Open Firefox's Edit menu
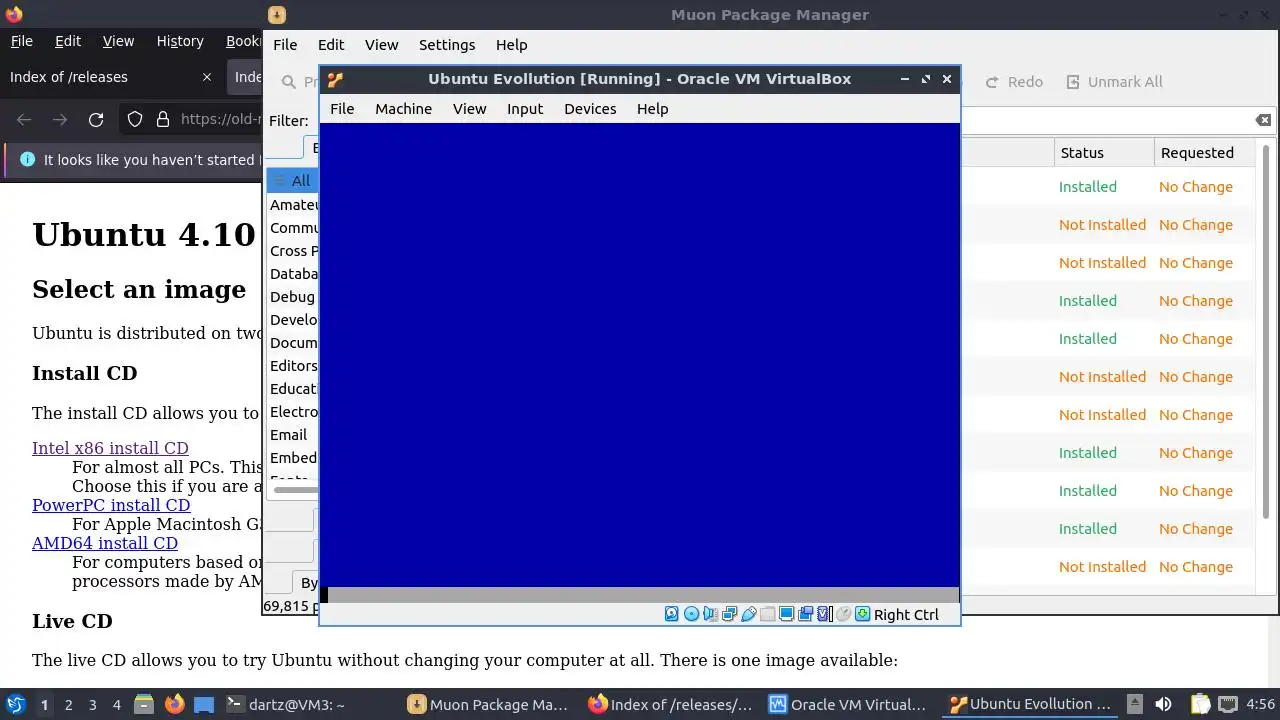The image size is (1280, 720). point(68,41)
